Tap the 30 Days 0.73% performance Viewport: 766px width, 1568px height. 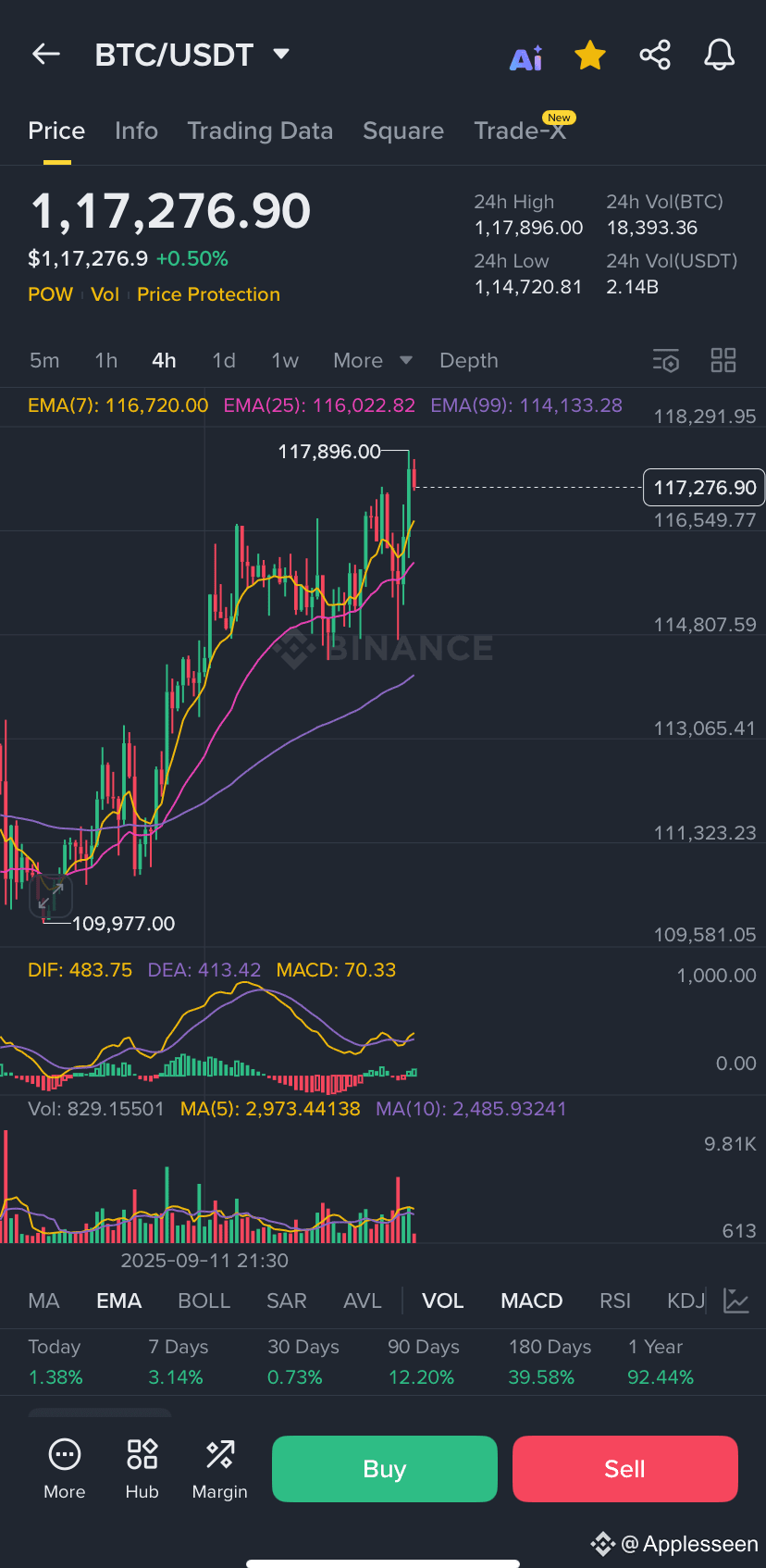[303, 1362]
